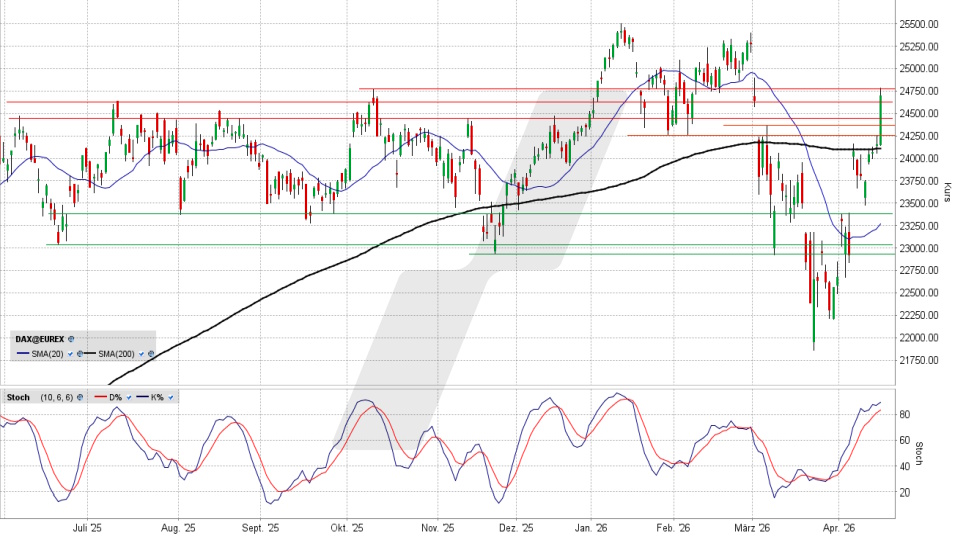Open the SMA(200) indicator settings icon
960x540 pixels.
pyautogui.click(x=151, y=354)
